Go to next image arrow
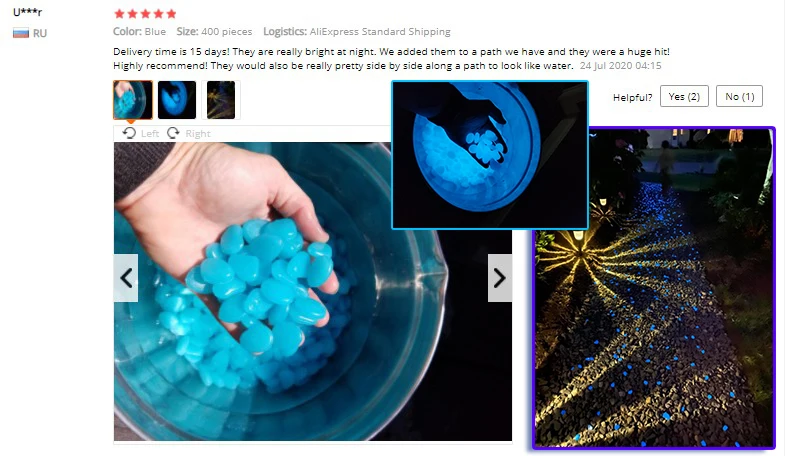The image size is (785, 456). (500, 278)
